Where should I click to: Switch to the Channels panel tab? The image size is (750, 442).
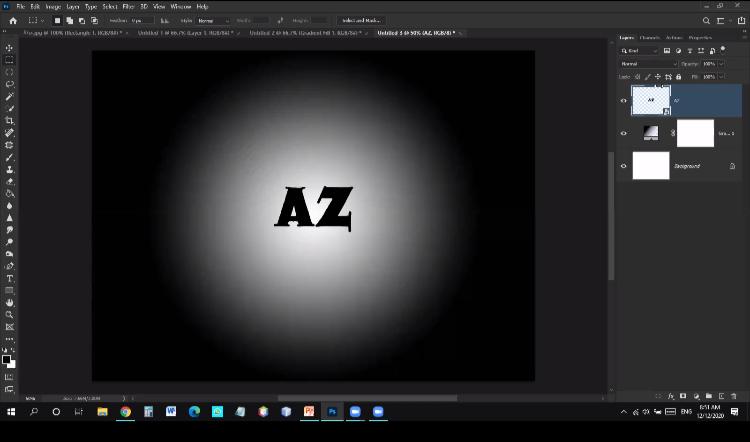(x=649, y=38)
